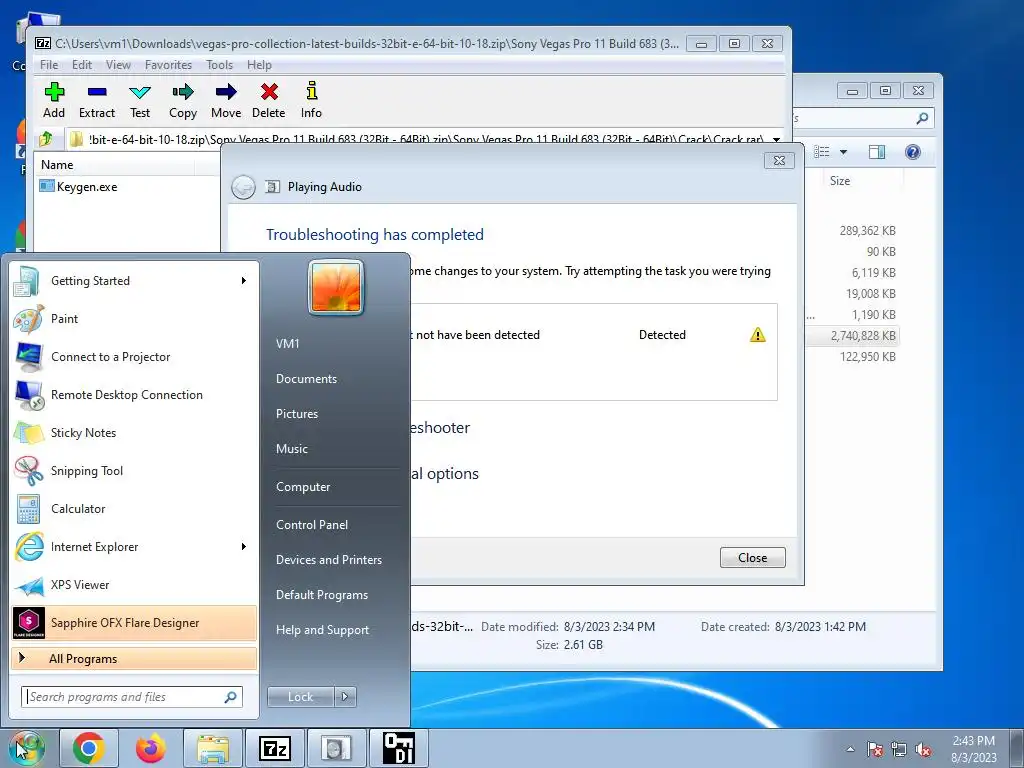The width and height of the screenshot is (1024, 768).
Task: Launch the Snipping Tool
Action: coord(134,471)
